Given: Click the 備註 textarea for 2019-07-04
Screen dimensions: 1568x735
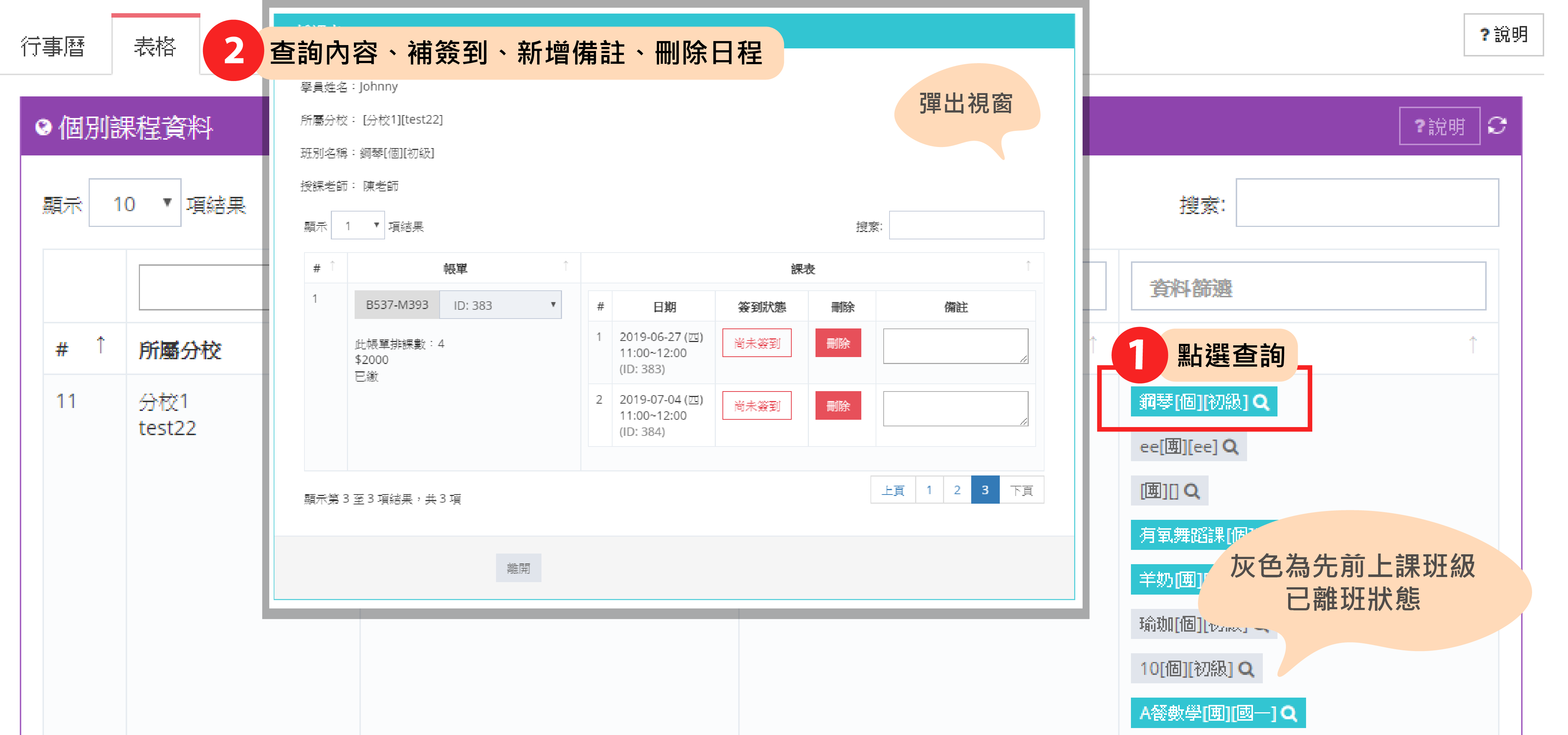Looking at the screenshot, I should click(x=955, y=408).
